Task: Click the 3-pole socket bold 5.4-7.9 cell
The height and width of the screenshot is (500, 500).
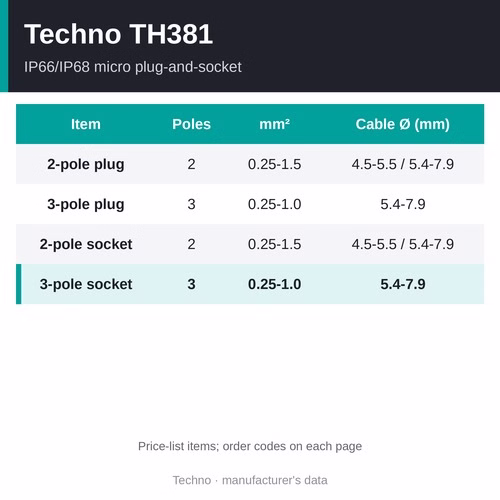Action: pos(403,284)
